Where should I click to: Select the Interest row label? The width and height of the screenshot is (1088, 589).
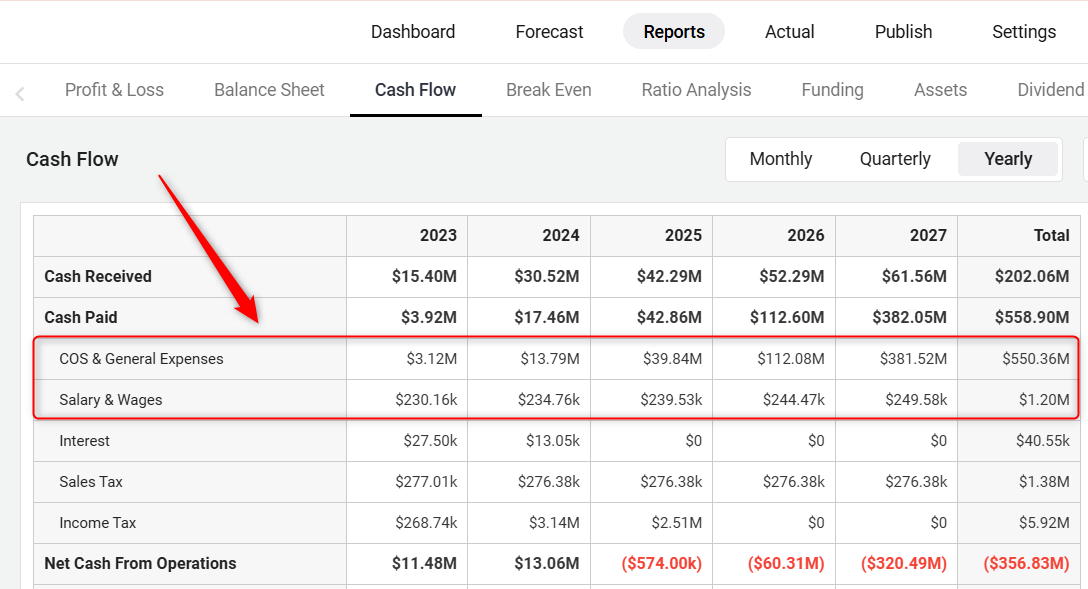(x=84, y=441)
